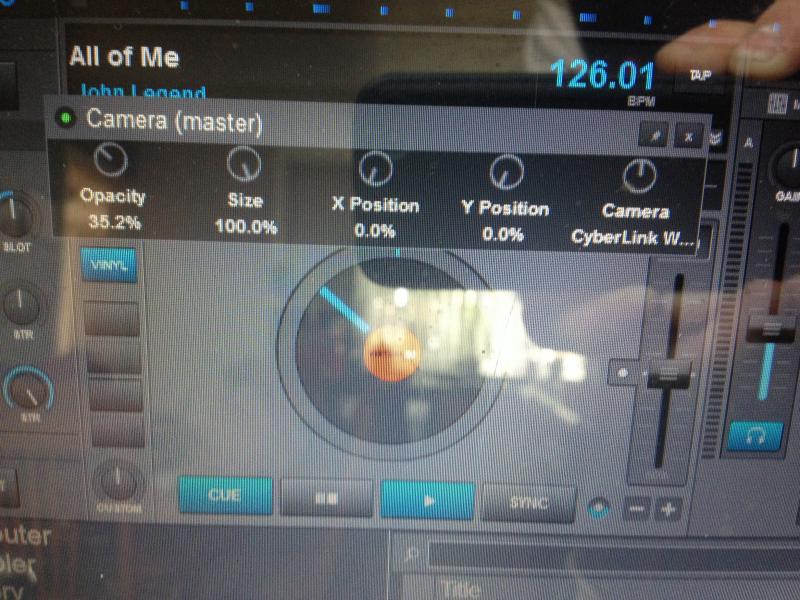Click the X Position knob
The height and width of the screenshot is (600, 800).
376,169
